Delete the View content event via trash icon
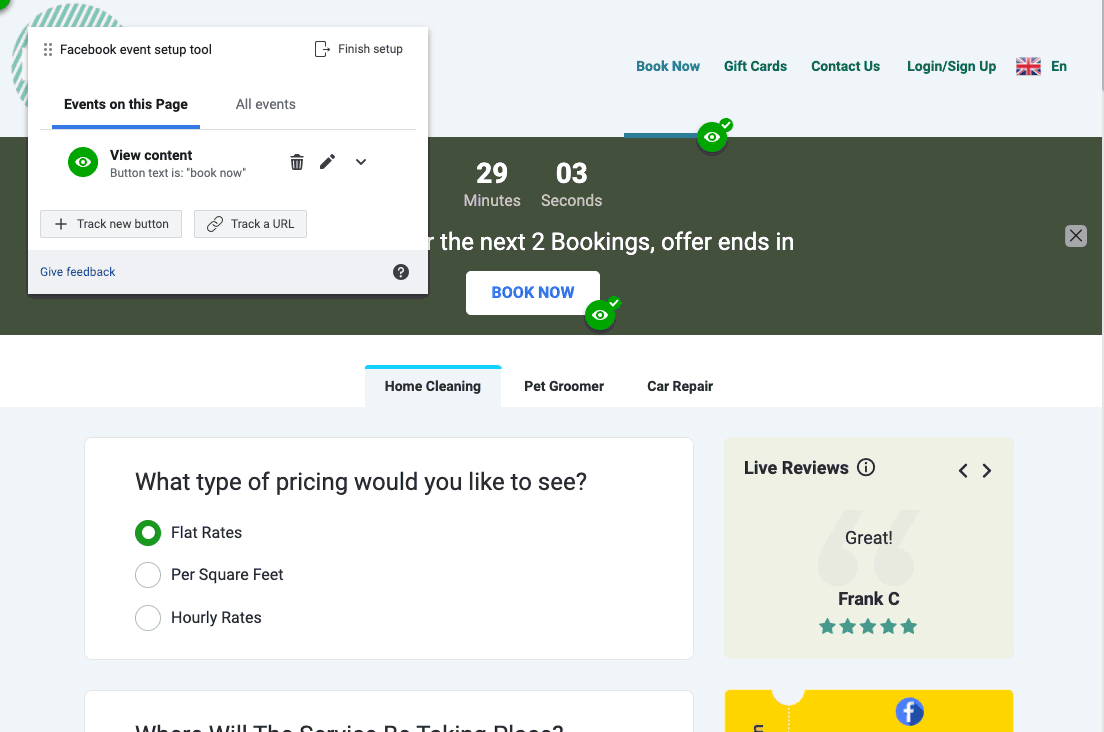Image resolution: width=1104 pixels, height=732 pixels. click(297, 162)
